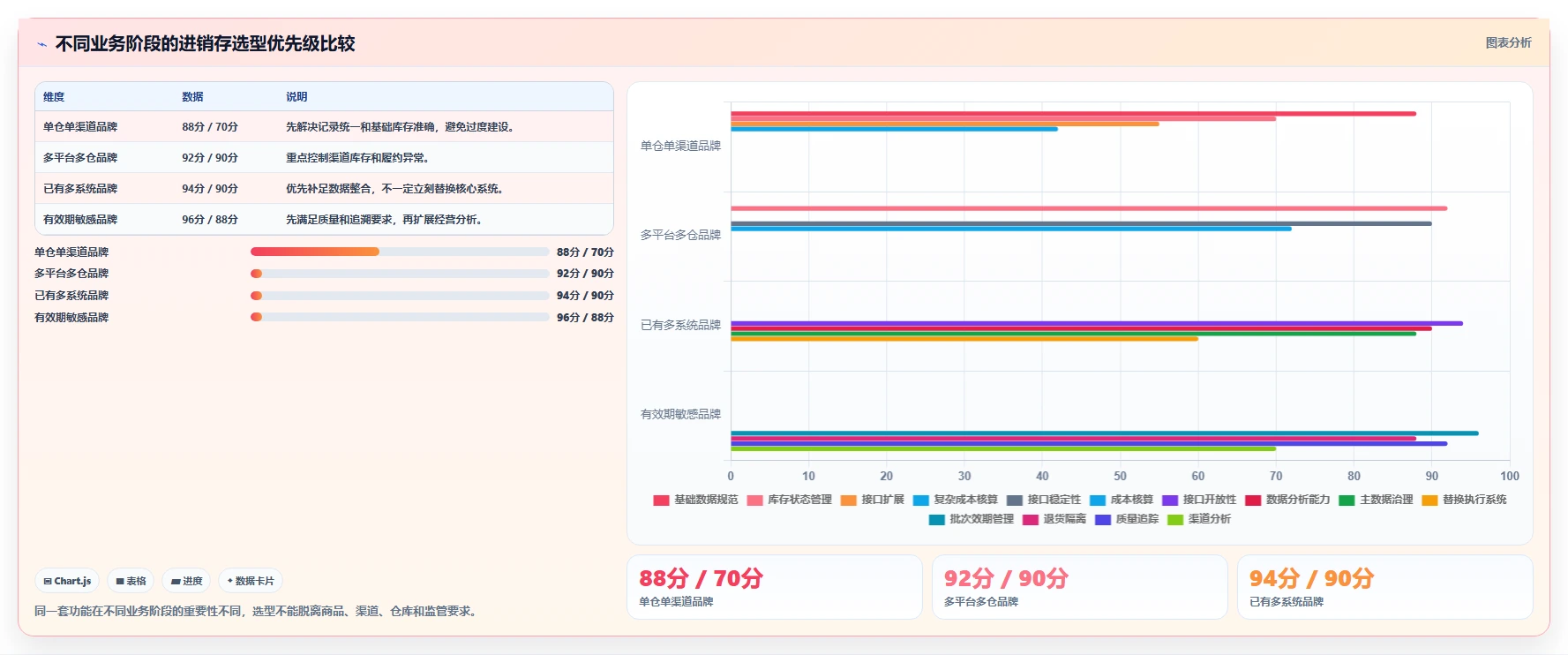This screenshot has height=655, width=1568.
Task: Click the footer note starting 同一套功能在不同业务阶段
Action: [258, 611]
